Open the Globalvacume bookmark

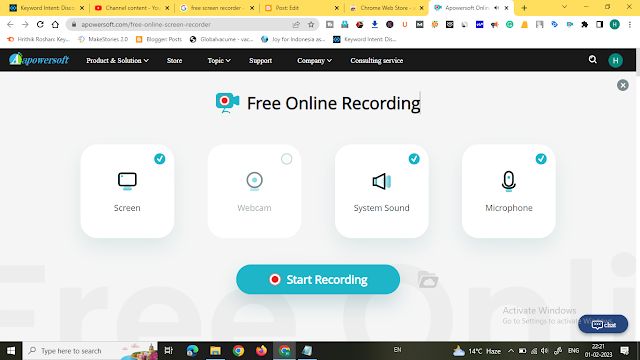(x=222, y=39)
